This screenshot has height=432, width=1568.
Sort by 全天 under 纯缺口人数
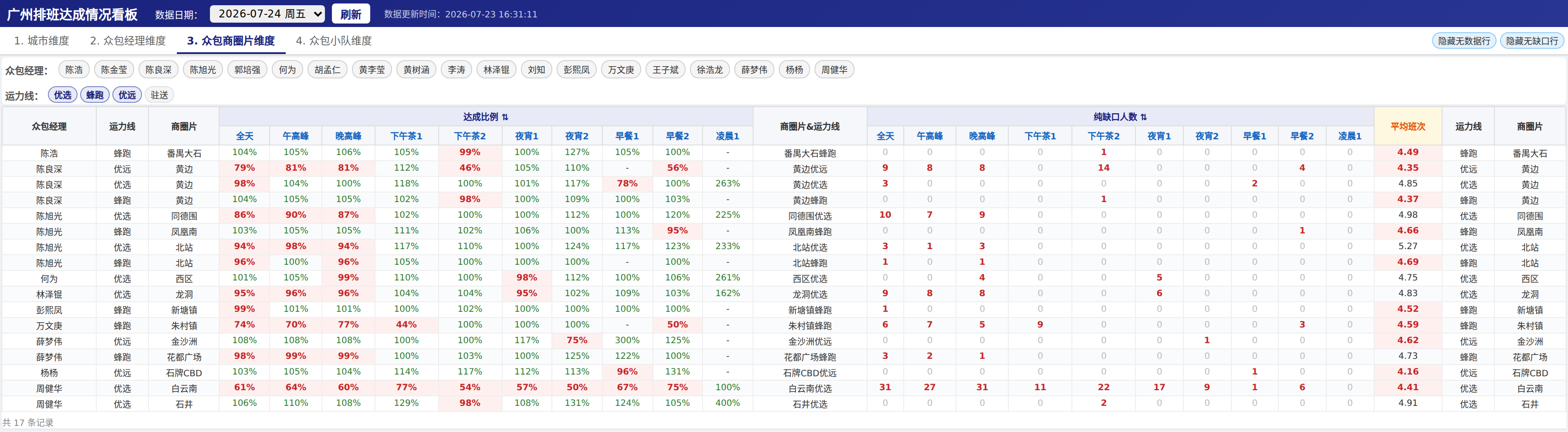pyautogui.click(x=885, y=136)
